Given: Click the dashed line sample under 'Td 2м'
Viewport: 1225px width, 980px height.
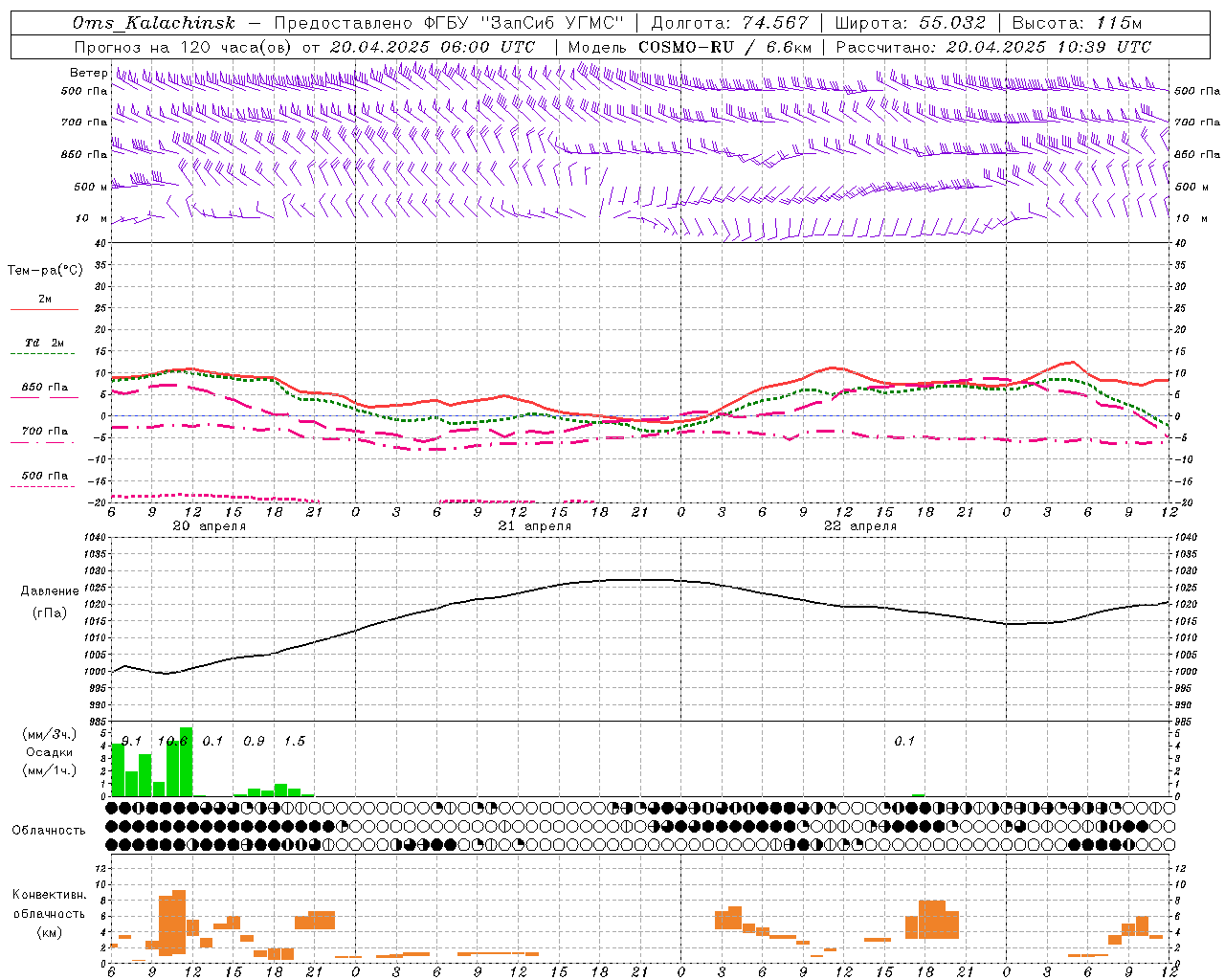Looking at the screenshot, I should coord(42,354).
